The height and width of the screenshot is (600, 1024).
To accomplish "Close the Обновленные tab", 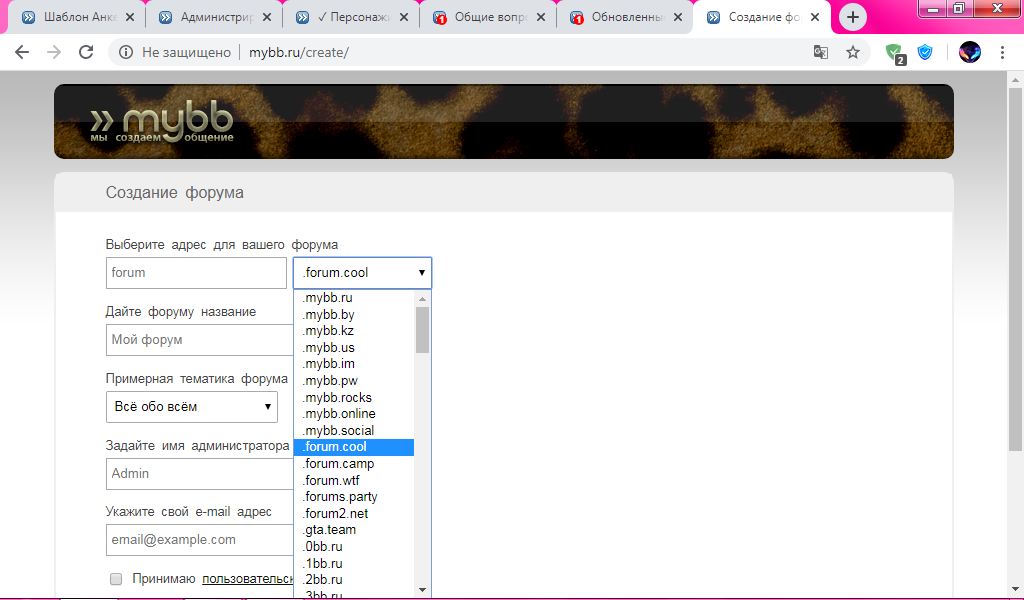I will coord(678,18).
